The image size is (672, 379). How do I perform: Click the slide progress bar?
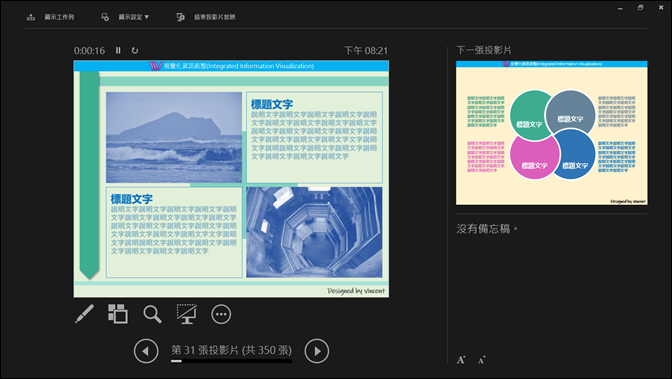click(x=231, y=361)
